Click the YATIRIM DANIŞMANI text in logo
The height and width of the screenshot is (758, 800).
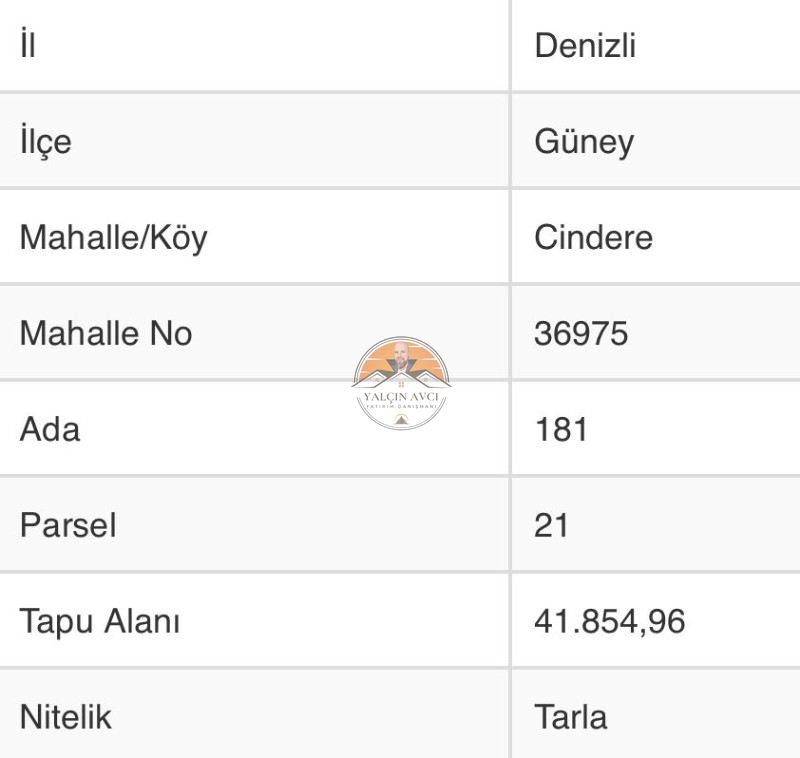[402, 407]
